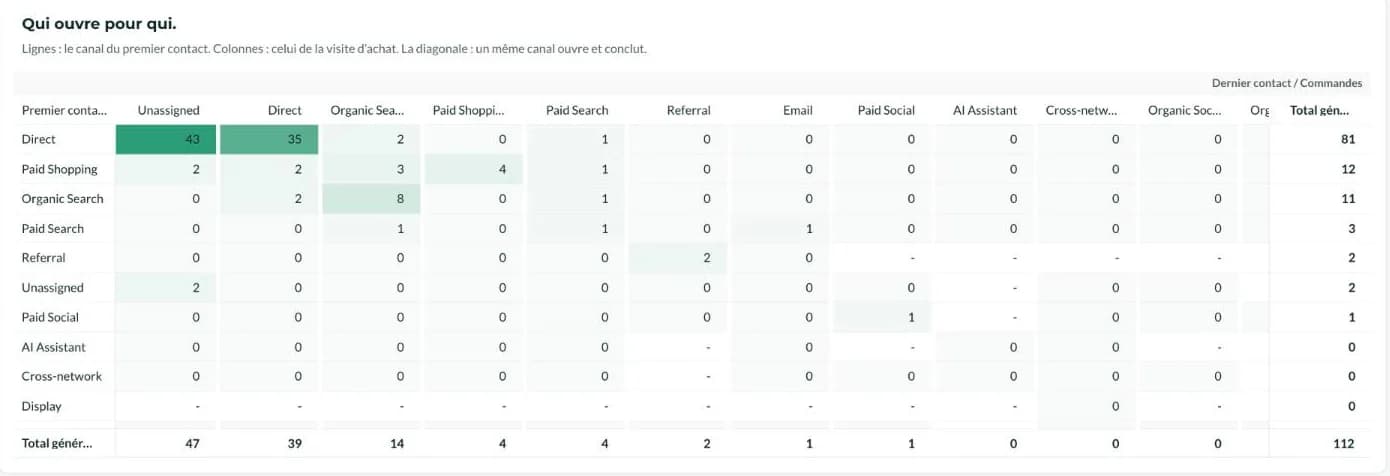Select the 8 cell in Organic Search row

click(x=371, y=199)
